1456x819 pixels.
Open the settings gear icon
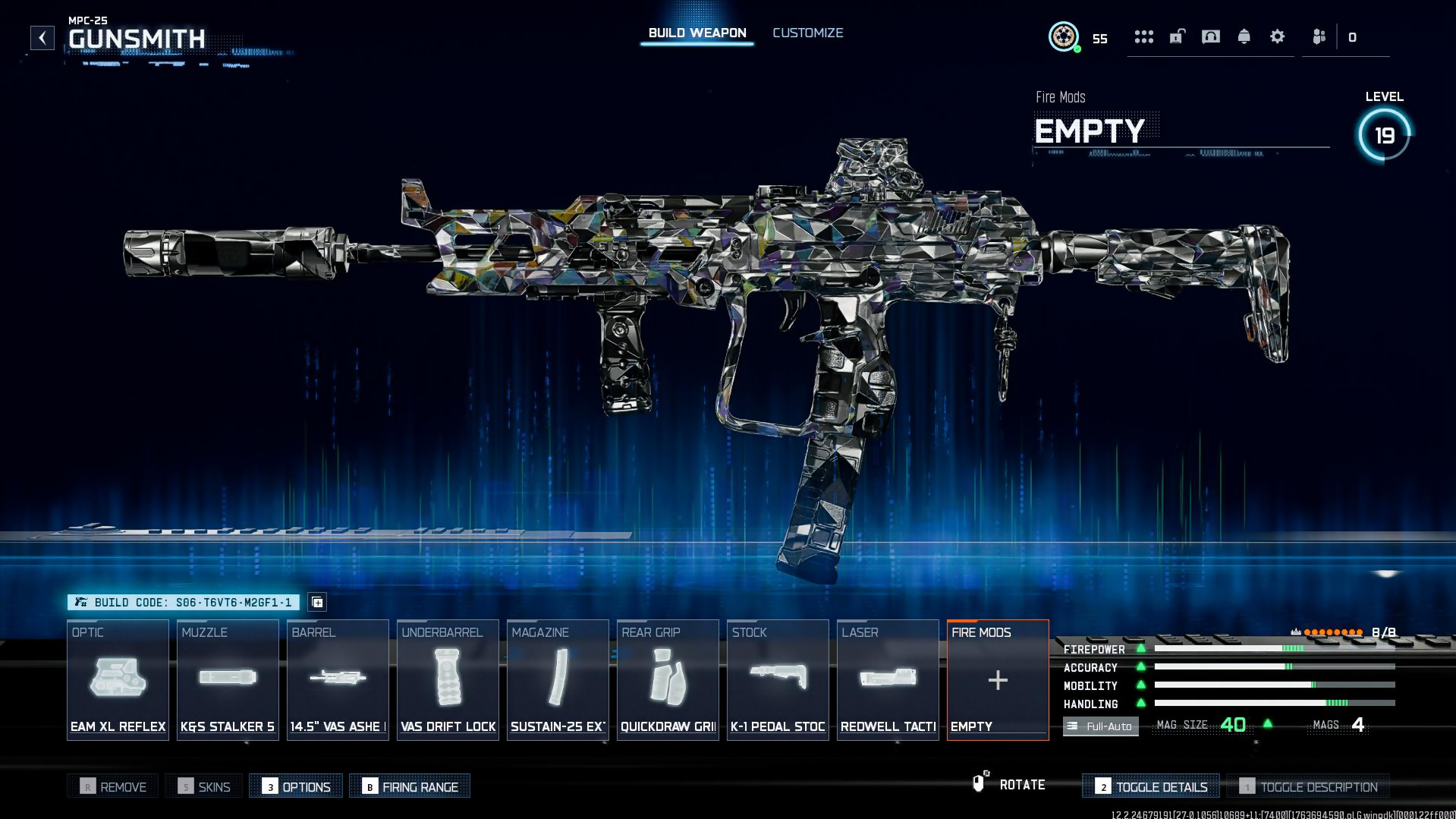[x=1277, y=36]
